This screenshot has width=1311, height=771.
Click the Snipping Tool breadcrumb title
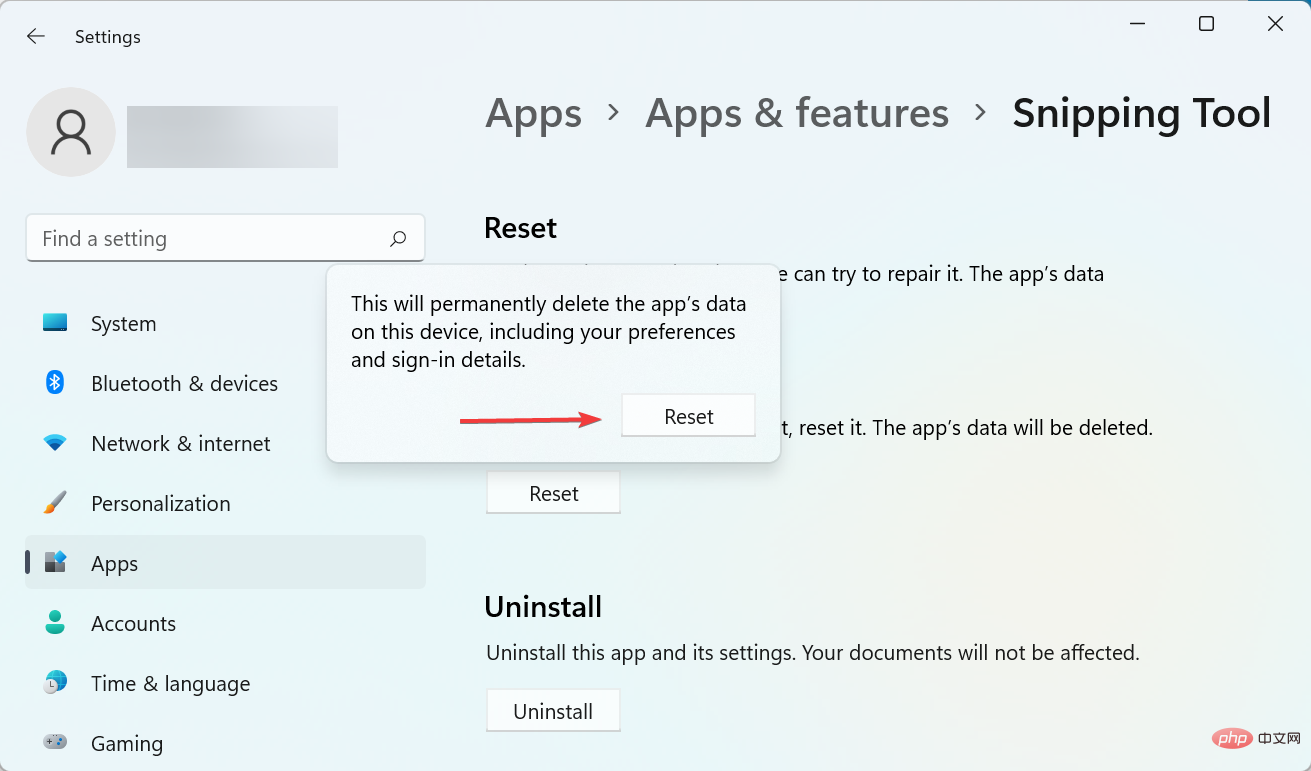1142,114
